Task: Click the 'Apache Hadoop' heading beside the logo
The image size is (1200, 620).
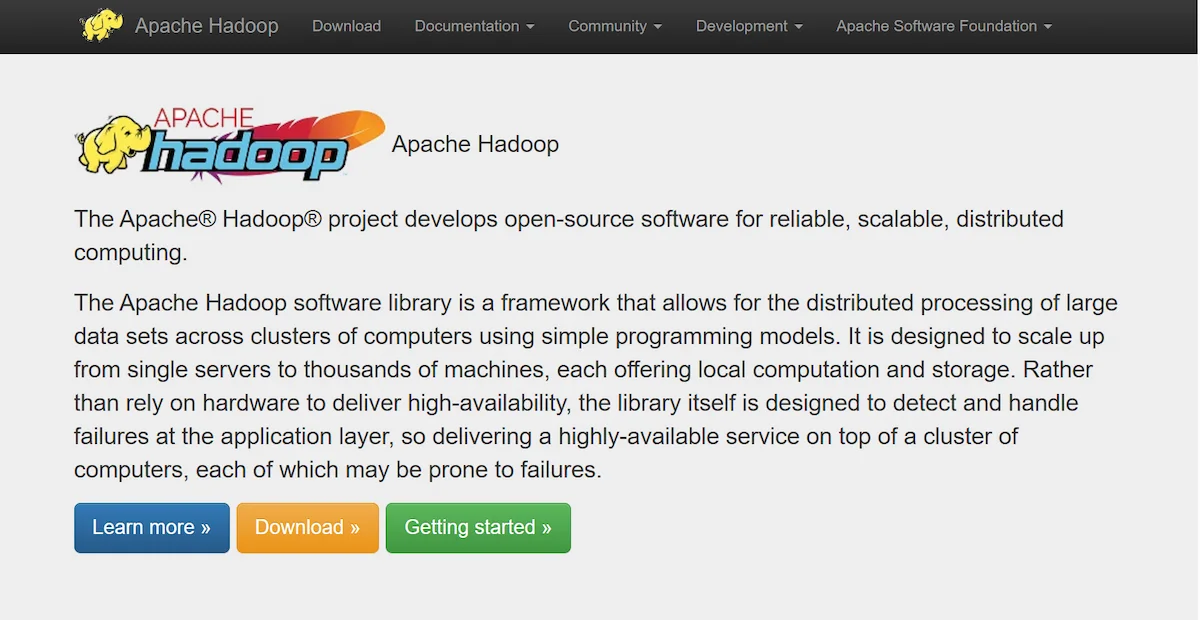Action: (475, 144)
